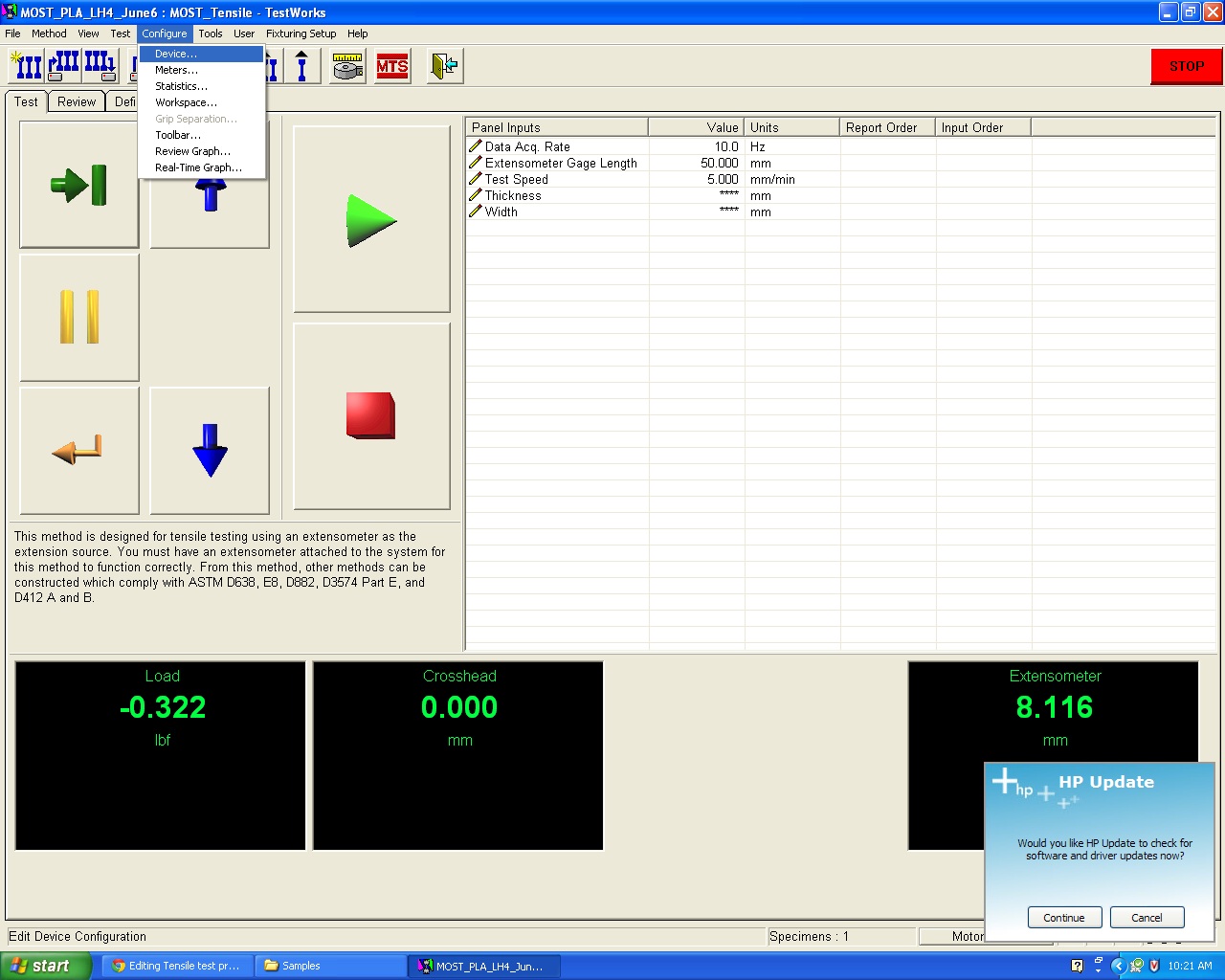
Task: Click the save sample toolbar icon
Action: tap(100, 66)
